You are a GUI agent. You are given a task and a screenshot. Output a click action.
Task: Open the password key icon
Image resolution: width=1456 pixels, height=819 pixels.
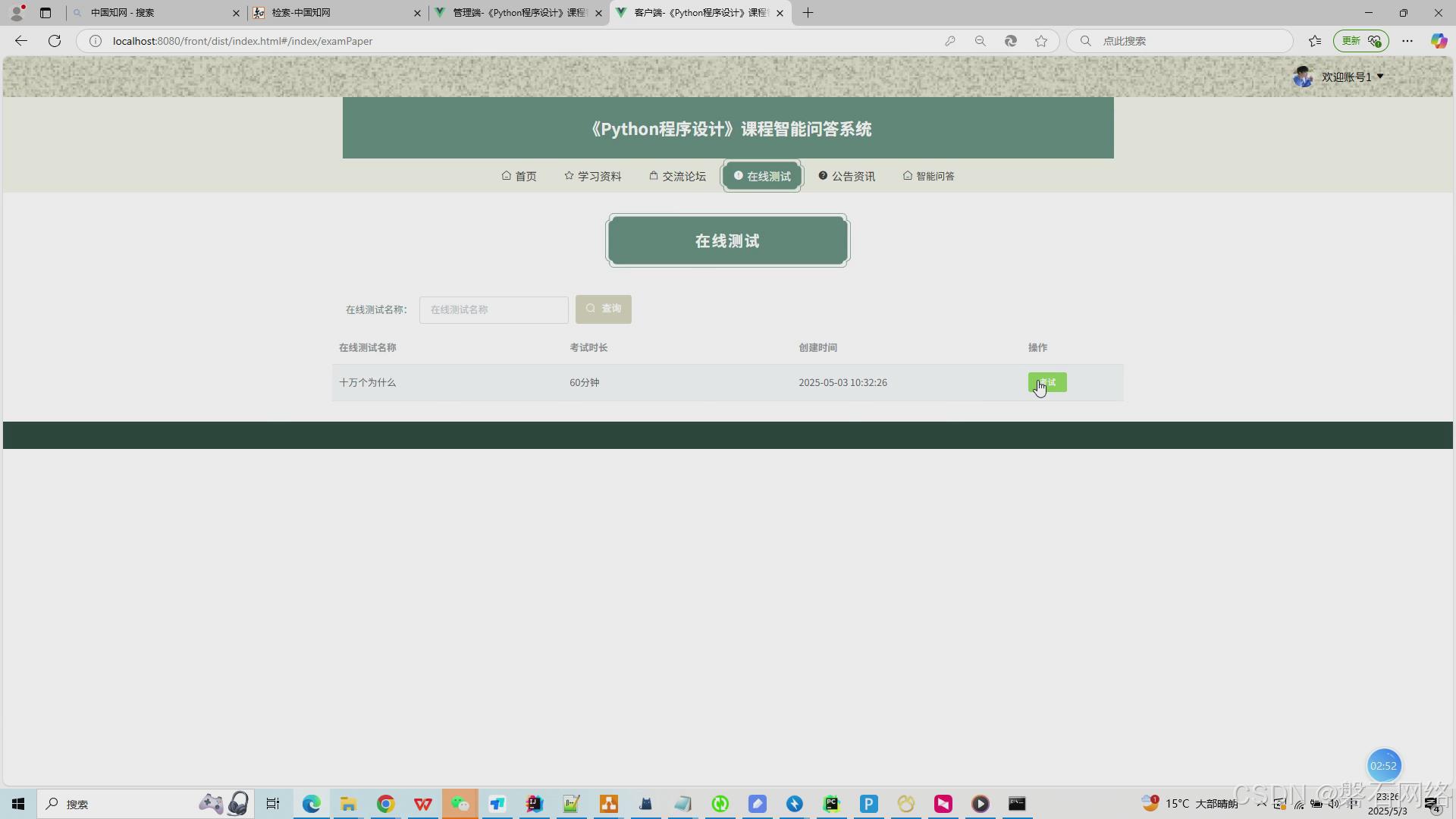[949, 41]
